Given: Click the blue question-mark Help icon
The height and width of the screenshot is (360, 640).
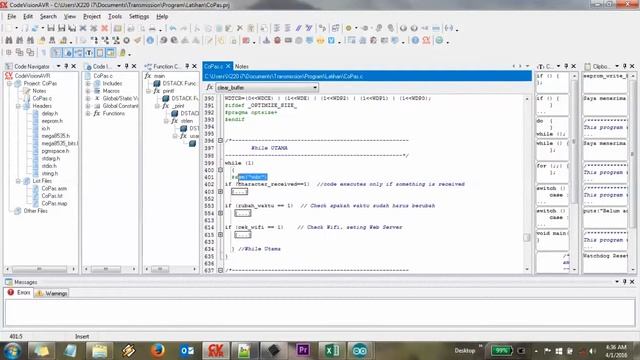Looking at the screenshot, I should tap(415, 40).
